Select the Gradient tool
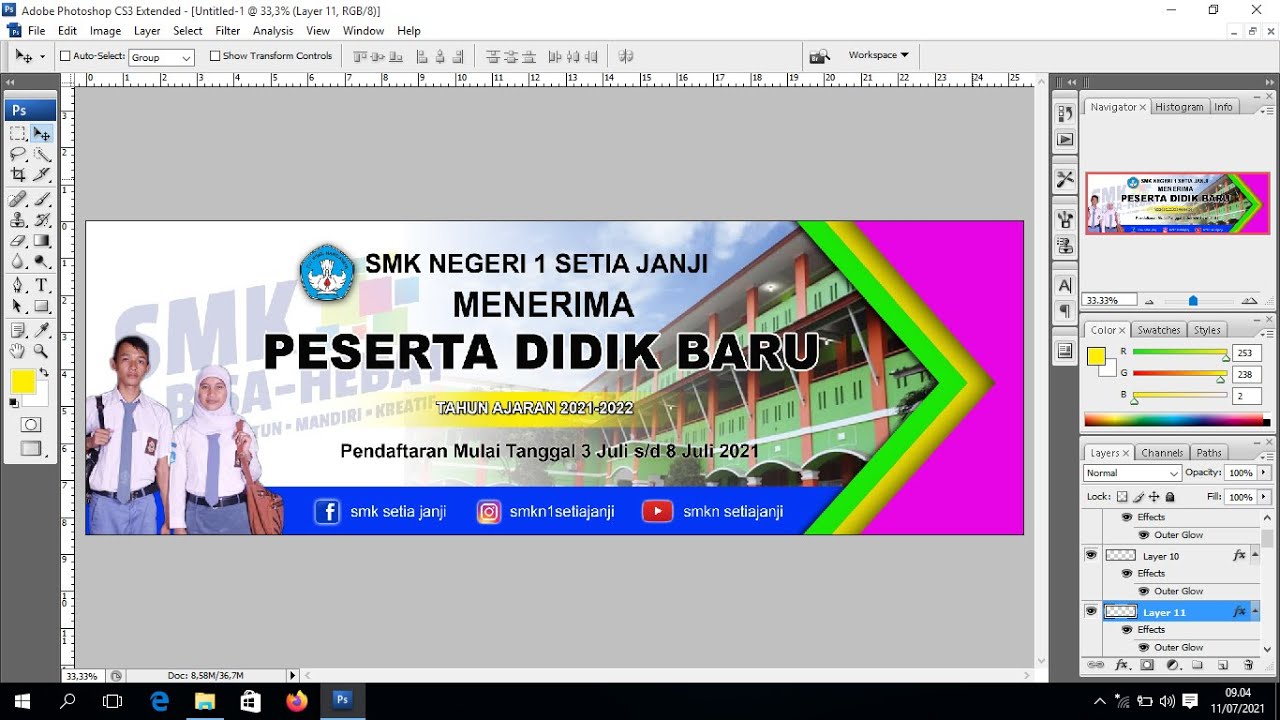Image resolution: width=1280 pixels, height=720 pixels. [x=42, y=241]
